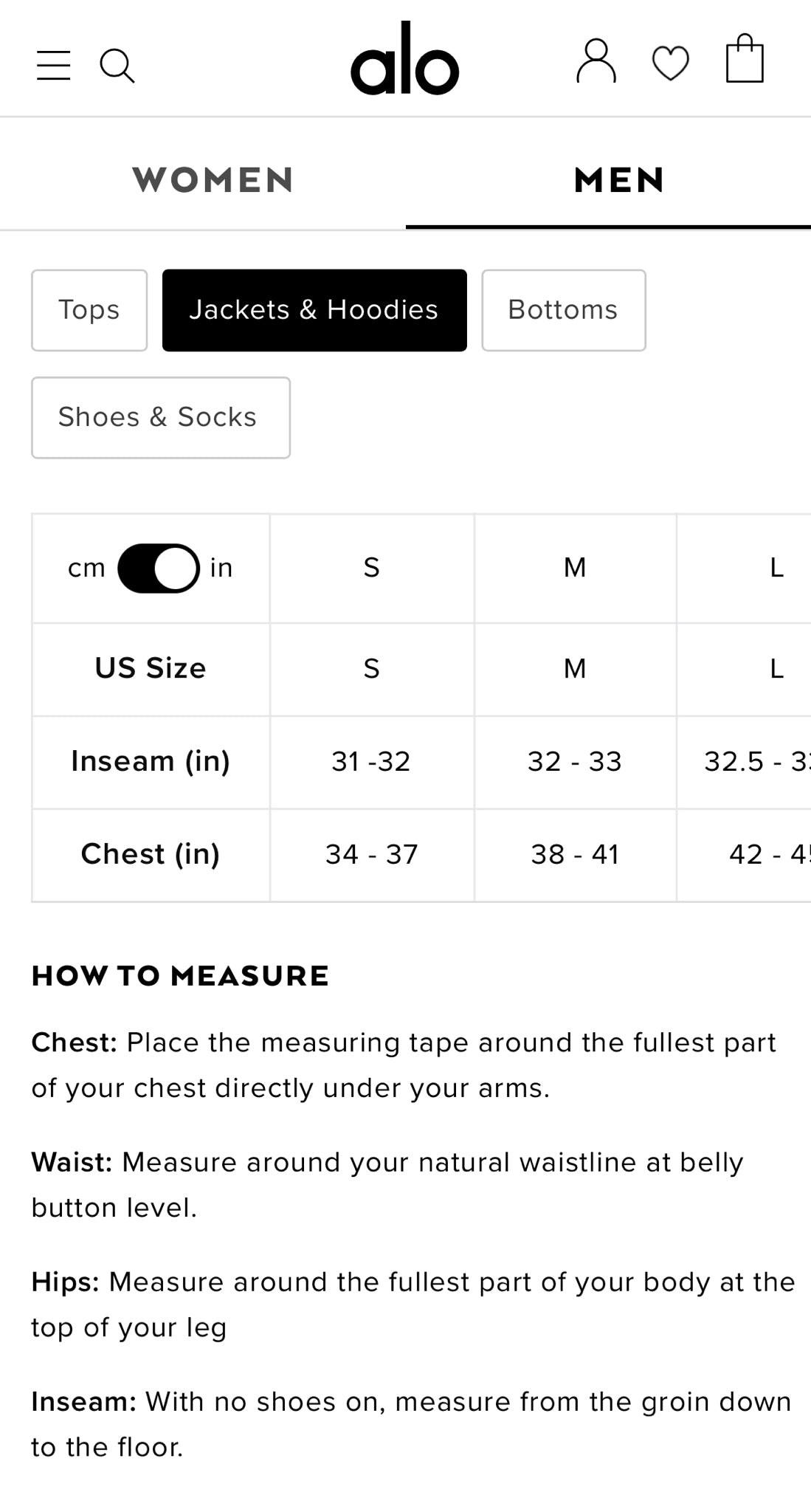Toggle the cm/in unit switch

point(159,568)
